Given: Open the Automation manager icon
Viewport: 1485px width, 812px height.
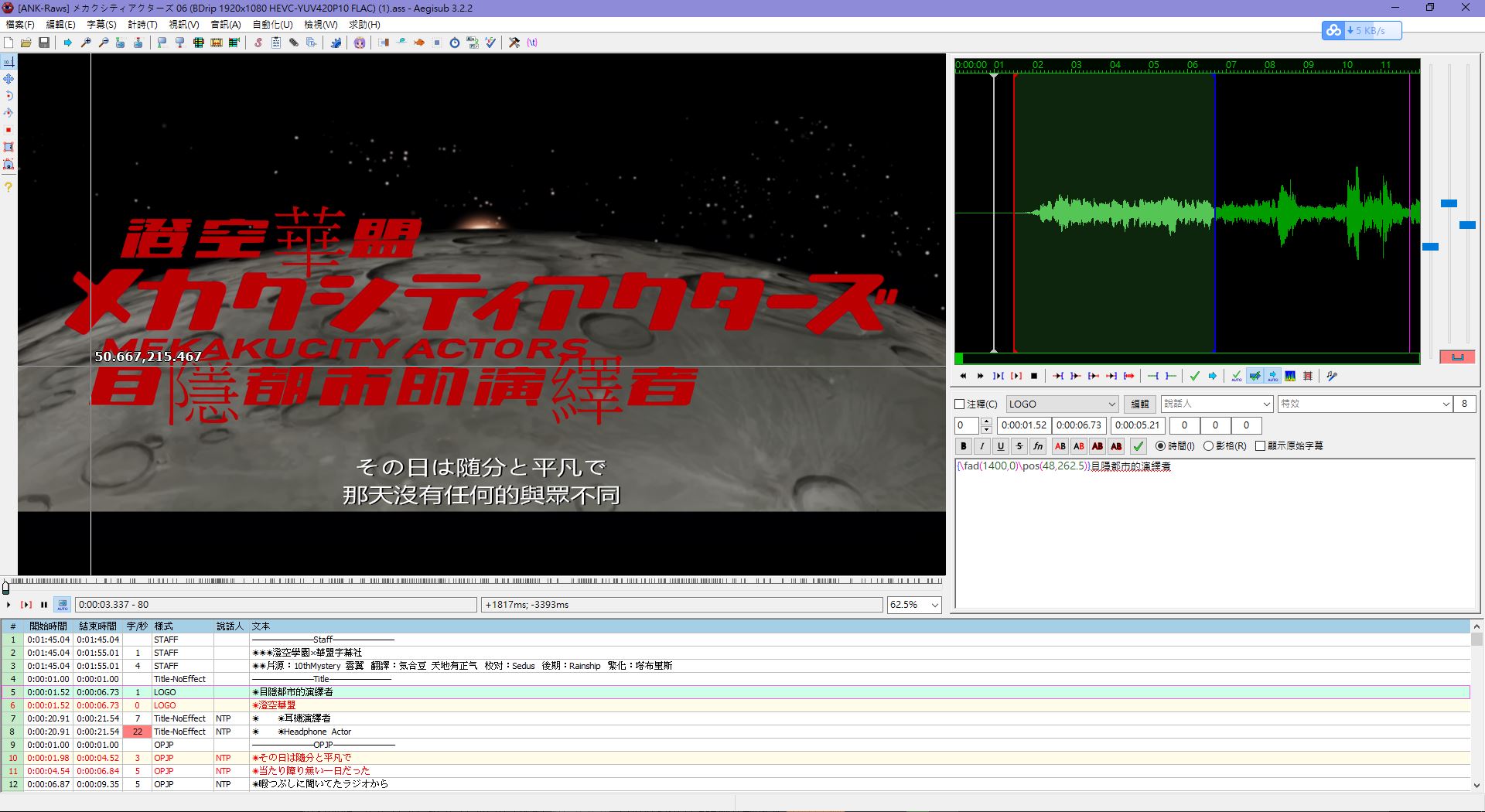Looking at the screenshot, I should [336, 43].
